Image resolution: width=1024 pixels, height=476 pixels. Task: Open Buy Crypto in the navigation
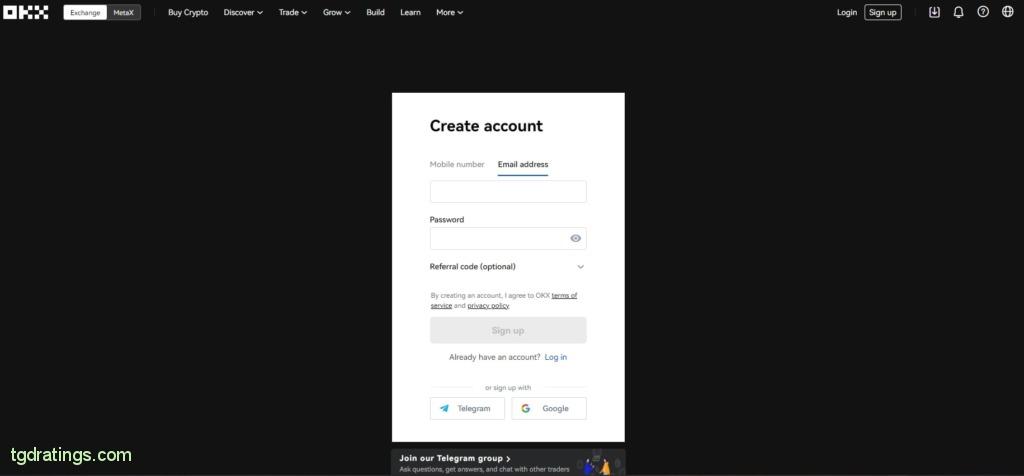pyautogui.click(x=188, y=12)
